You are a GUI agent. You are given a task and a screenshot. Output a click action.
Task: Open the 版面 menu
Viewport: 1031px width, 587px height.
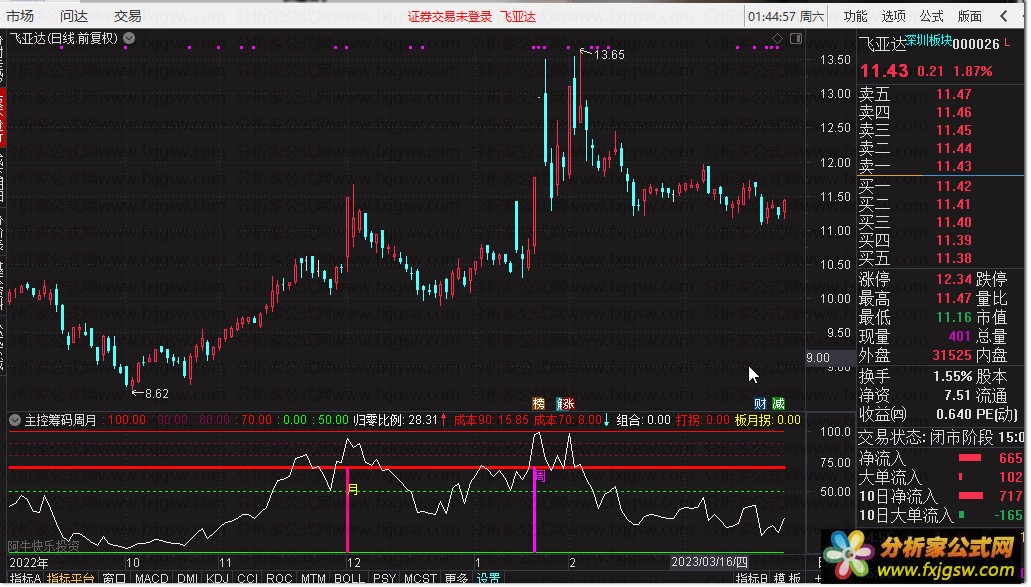tap(970, 16)
